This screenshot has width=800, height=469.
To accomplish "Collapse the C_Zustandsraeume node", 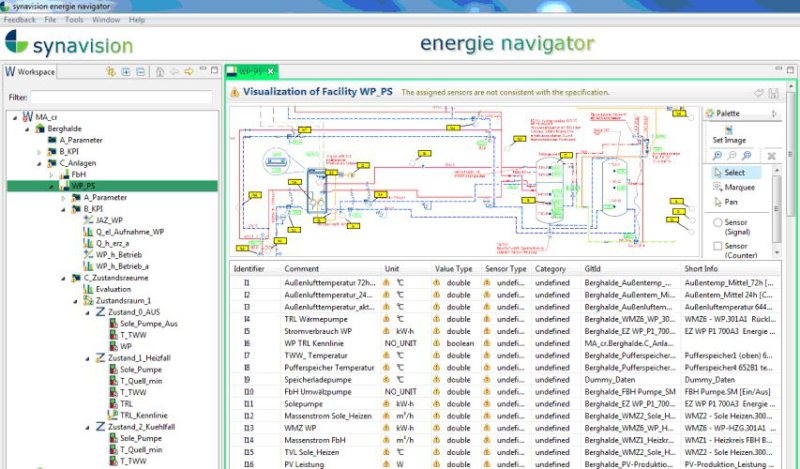I will tap(63, 278).
